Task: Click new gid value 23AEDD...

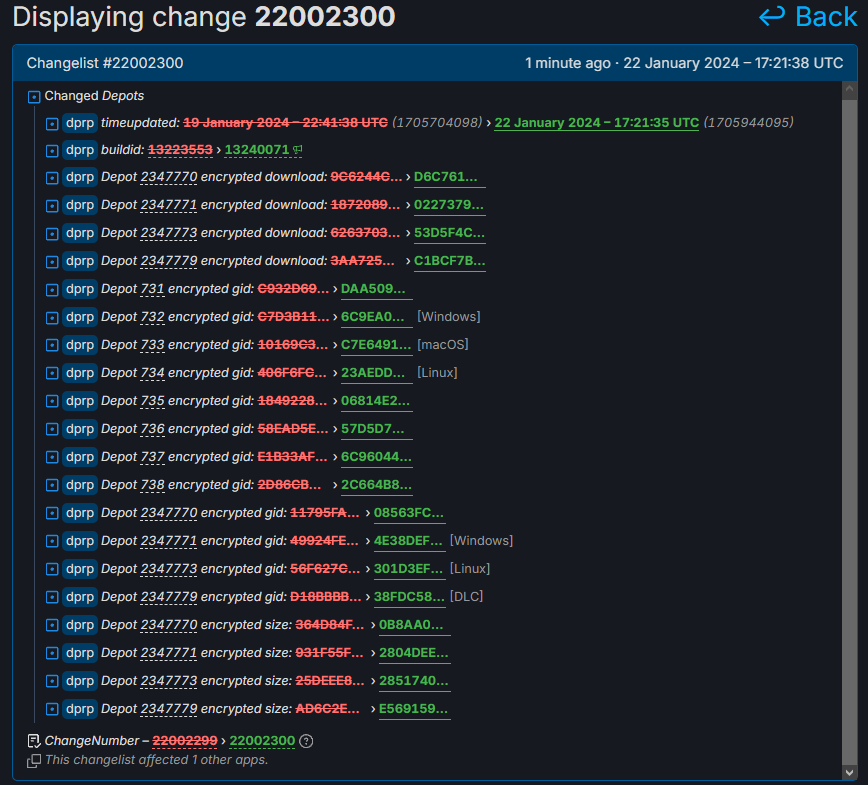Action: (x=376, y=373)
